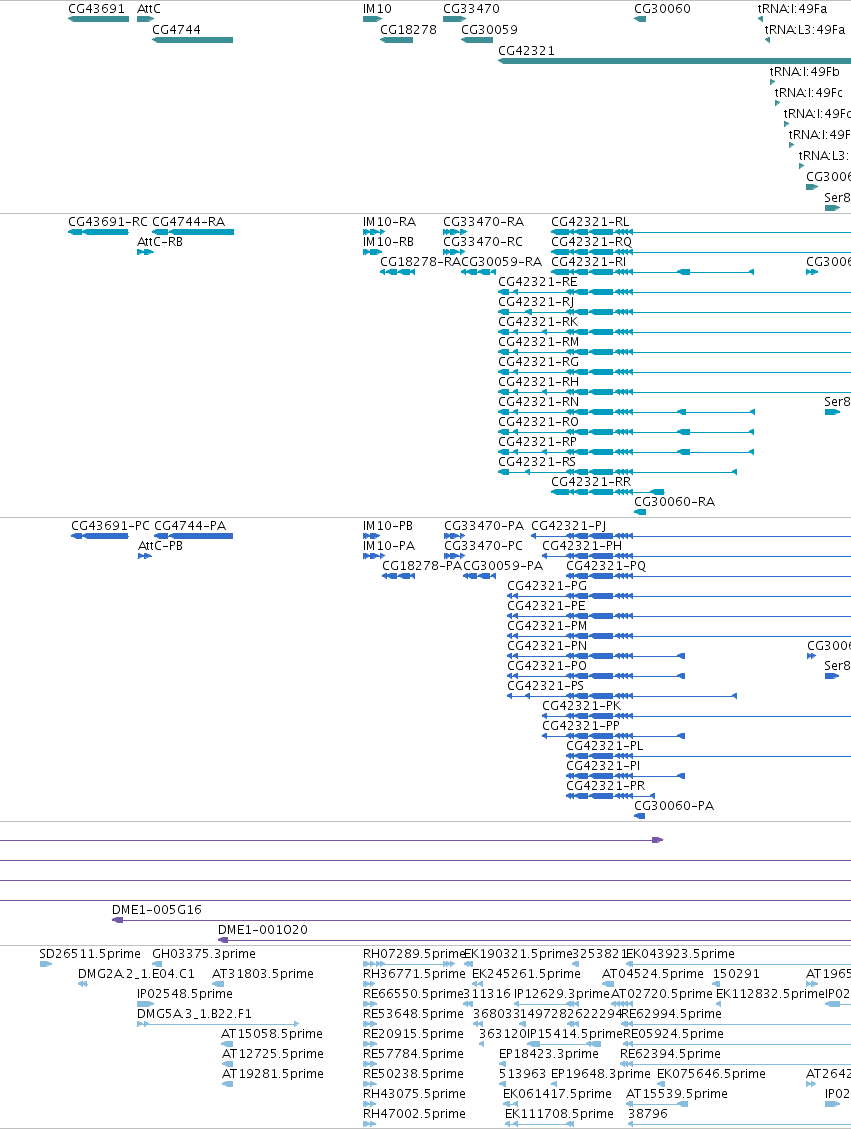Click the teal CG4744 gene arrow glyph
Screen dimensions: 851x1129
point(192,40)
